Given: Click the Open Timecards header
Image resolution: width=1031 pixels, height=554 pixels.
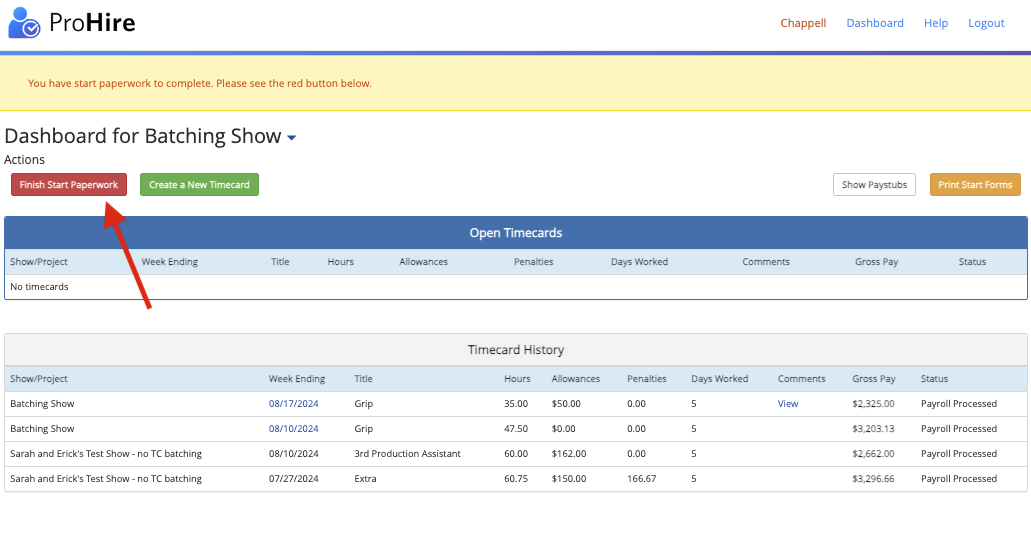Looking at the screenshot, I should click(x=516, y=233).
